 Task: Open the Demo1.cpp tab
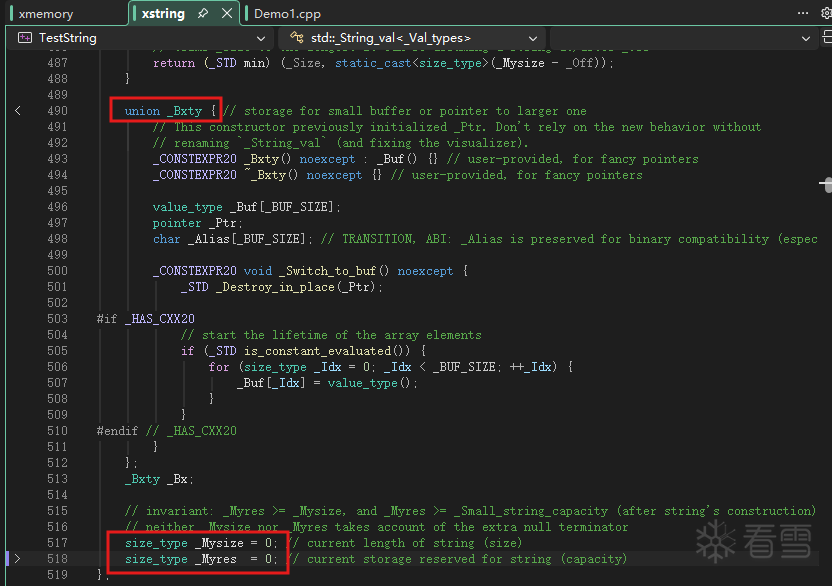point(287,14)
